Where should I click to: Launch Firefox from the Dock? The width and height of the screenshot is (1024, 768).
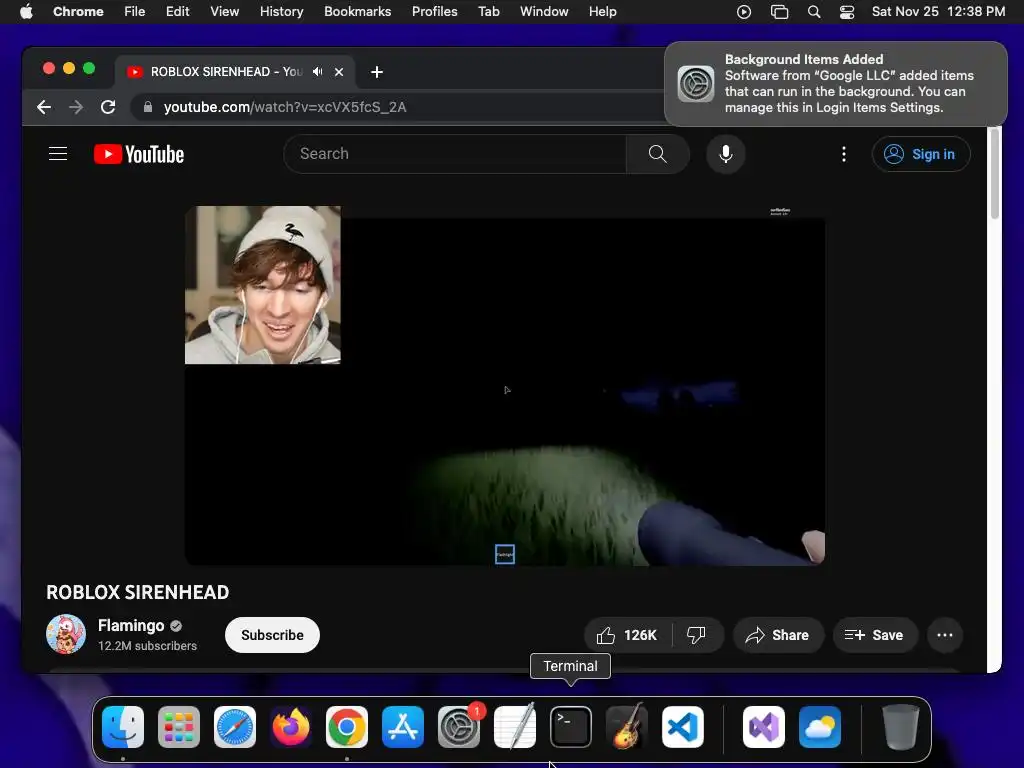pos(291,727)
